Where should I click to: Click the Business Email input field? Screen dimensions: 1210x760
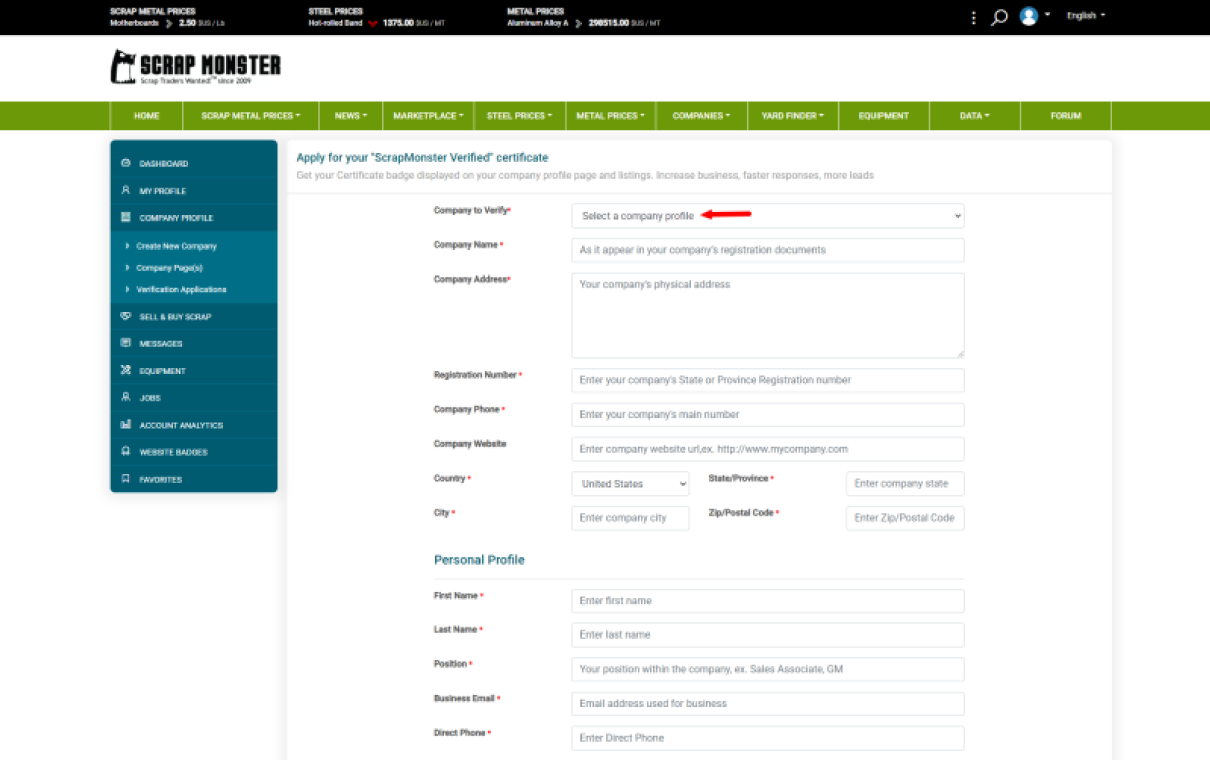point(767,704)
